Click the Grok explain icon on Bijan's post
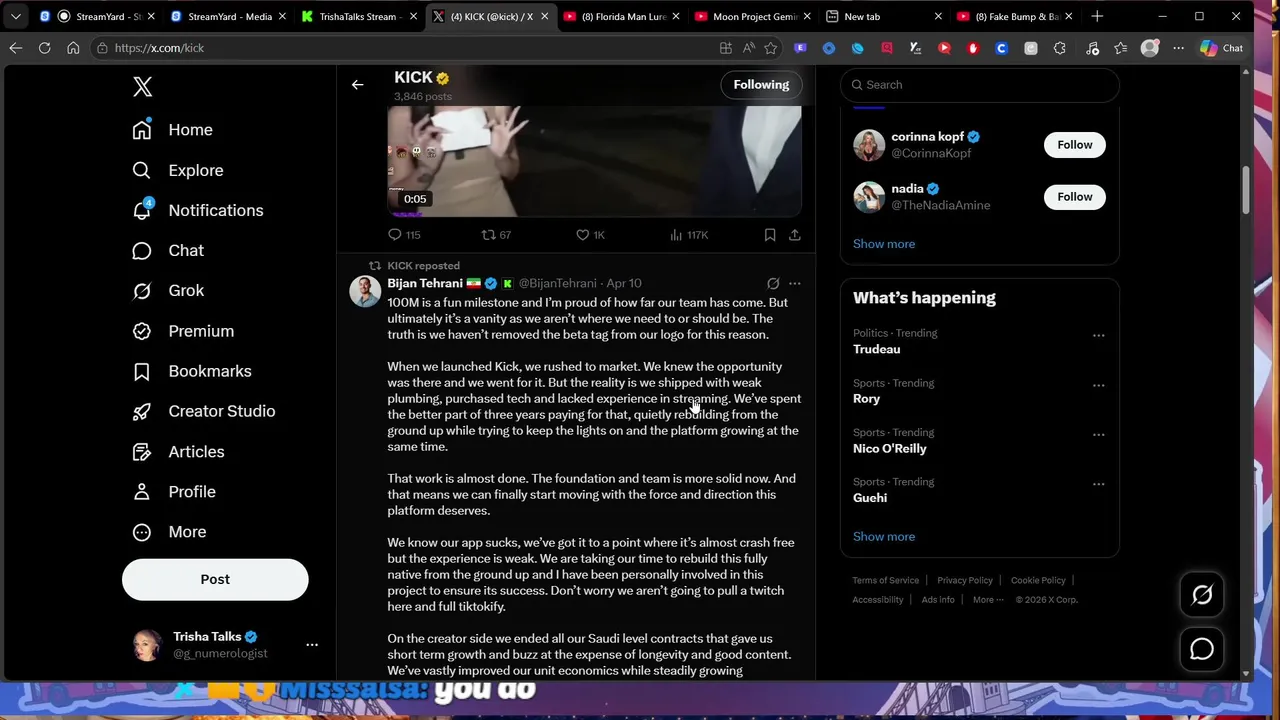 pos(773,284)
